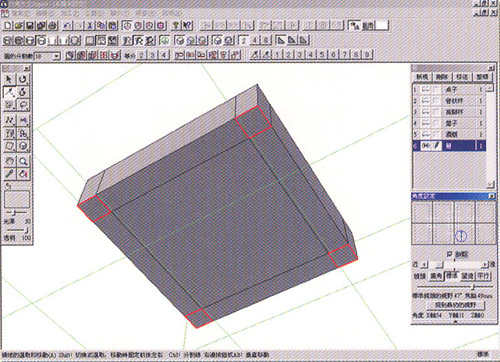500x362 pixels.
Task: Open the circle division count dropdown
Action: (56, 56)
